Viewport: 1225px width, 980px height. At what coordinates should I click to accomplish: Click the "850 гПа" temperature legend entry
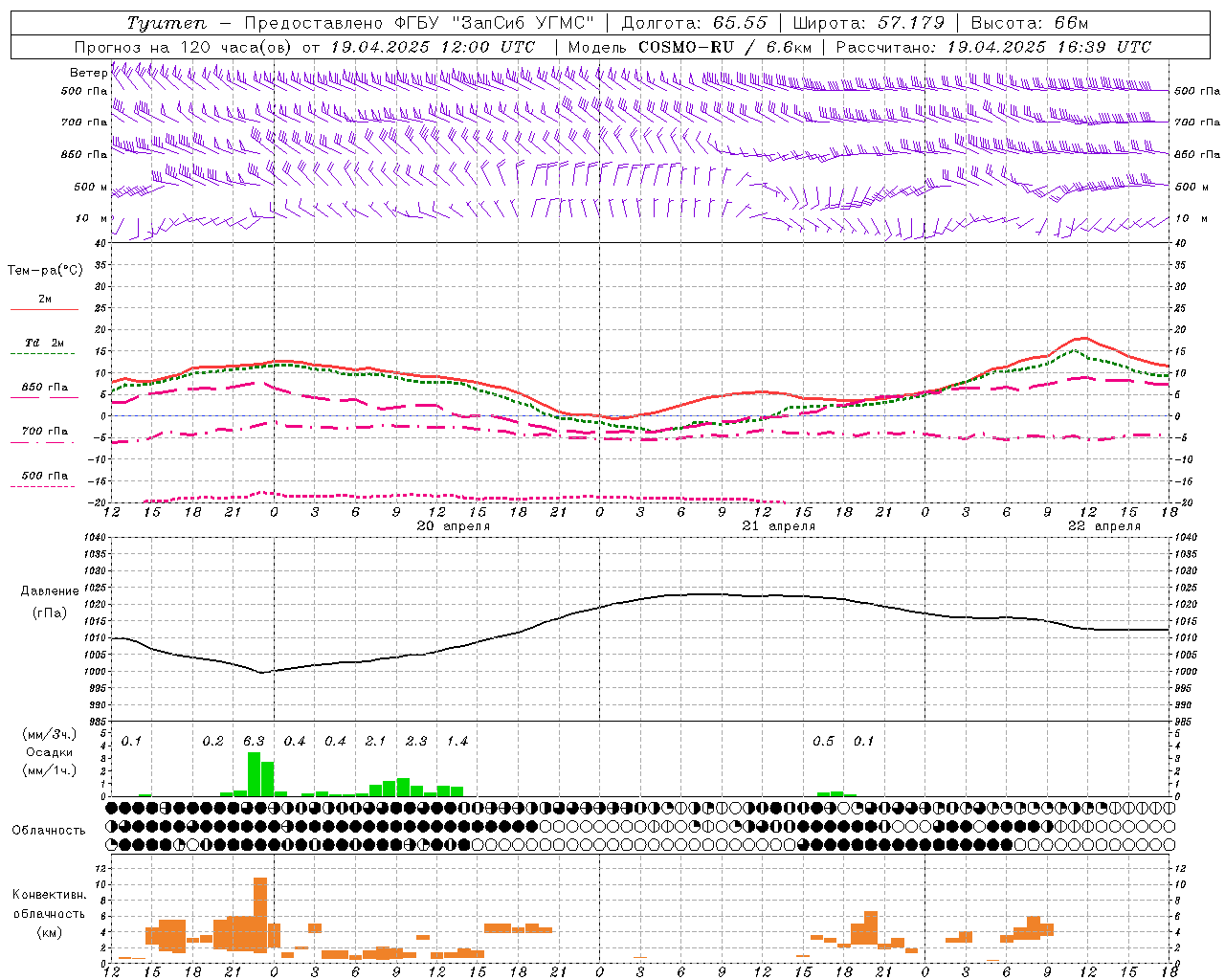45,388
